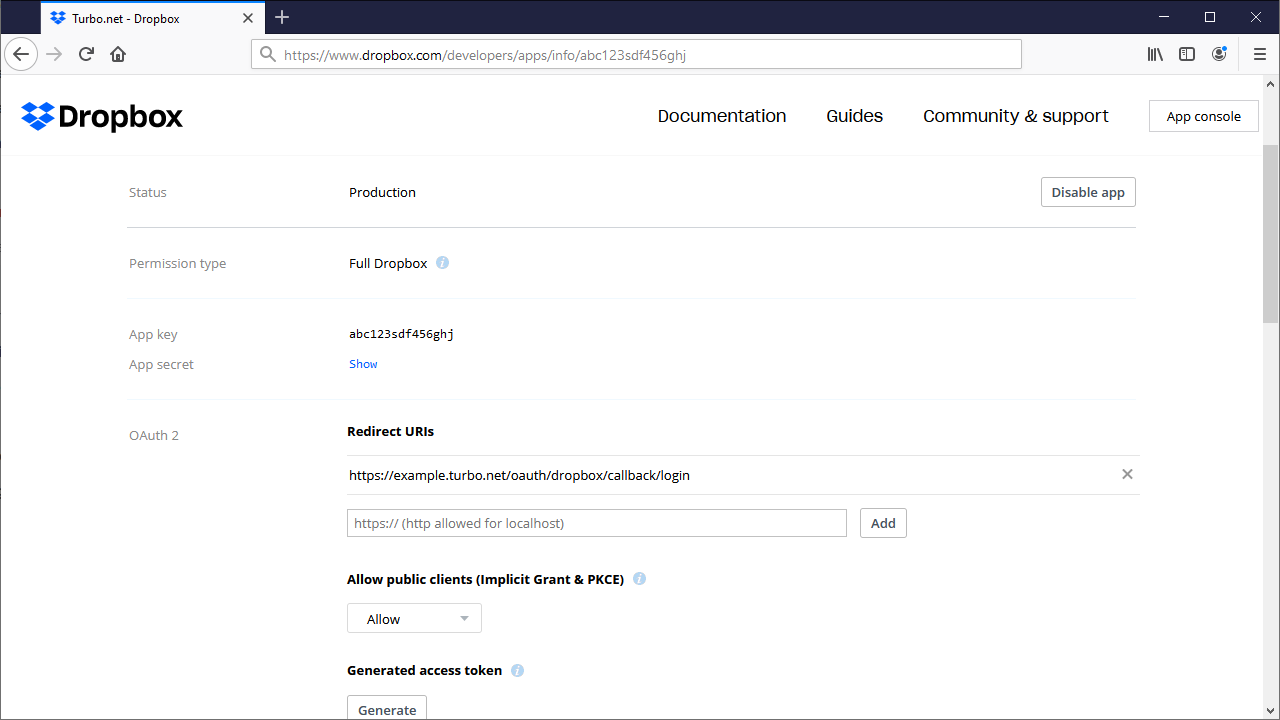This screenshot has width=1280, height=720.
Task: Click the Full Dropbox info icon
Action: (x=442, y=262)
